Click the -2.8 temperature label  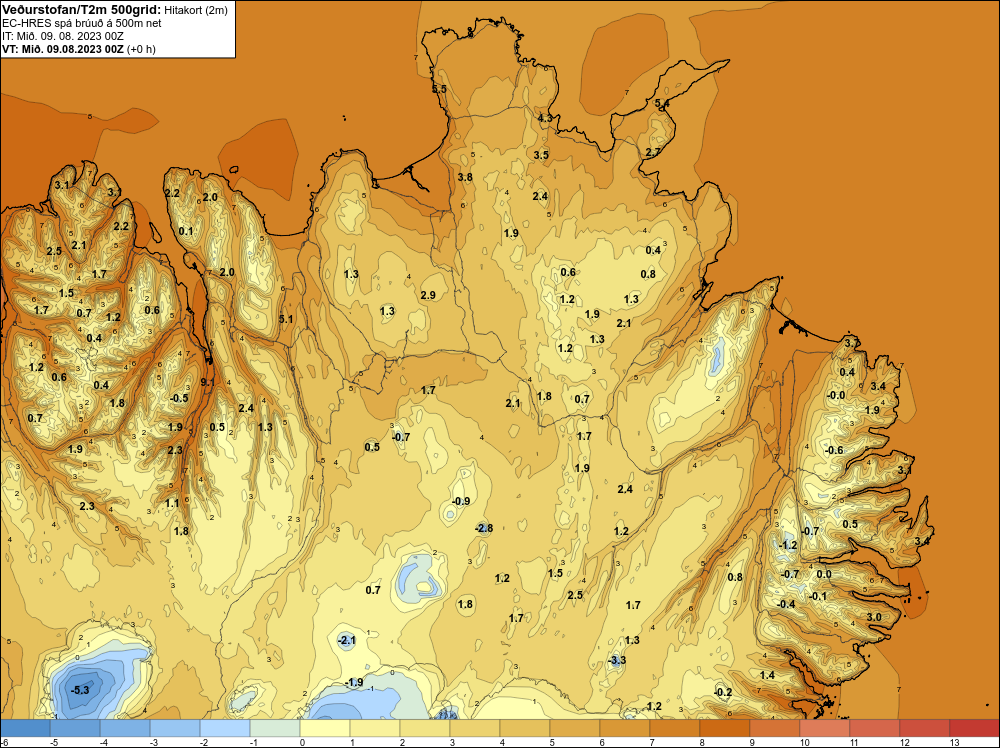click(484, 528)
